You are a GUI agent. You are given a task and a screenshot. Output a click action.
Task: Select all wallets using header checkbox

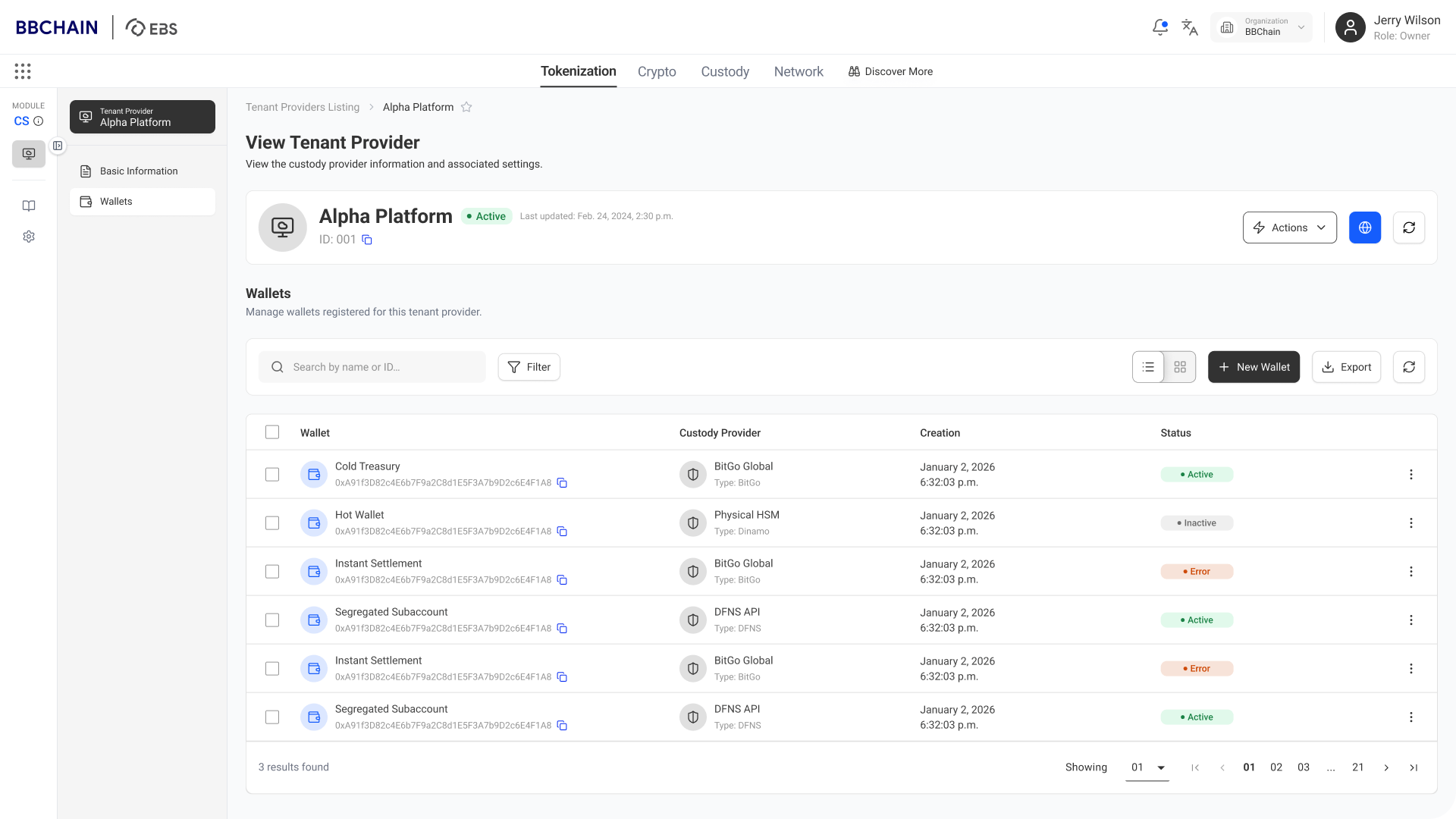(272, 432)
